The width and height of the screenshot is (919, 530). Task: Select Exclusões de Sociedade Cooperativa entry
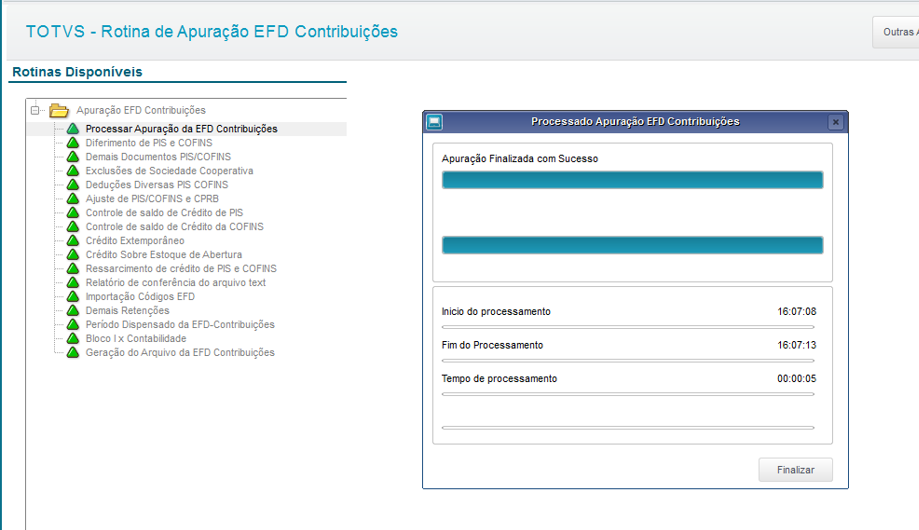169,171
